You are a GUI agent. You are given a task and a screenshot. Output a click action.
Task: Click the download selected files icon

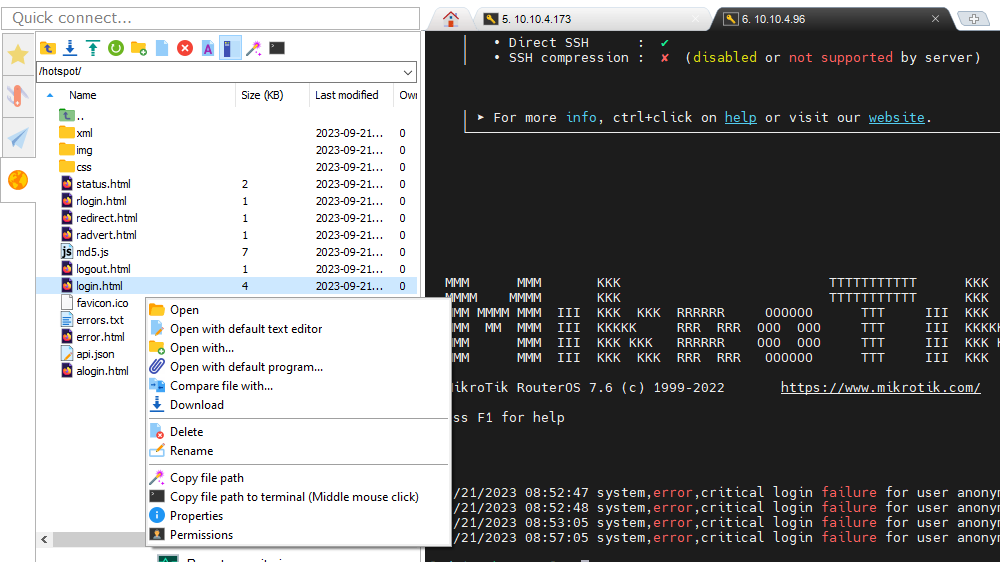pos(70,48)
